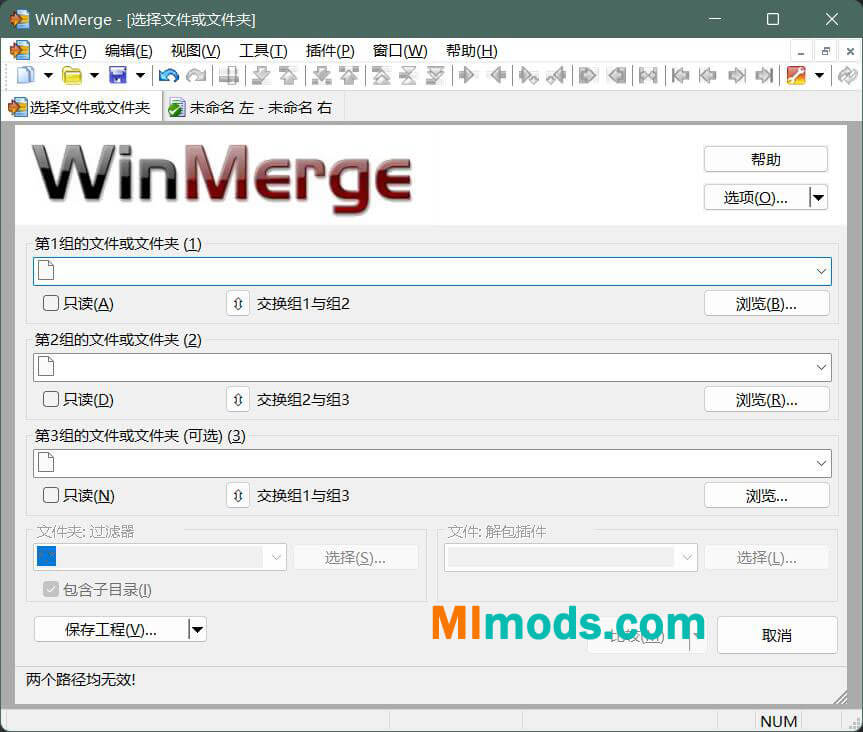The width and height of the screenshot is (863, 732).
Task: Click the 取消 cancel button
Action: pos(777,635)
